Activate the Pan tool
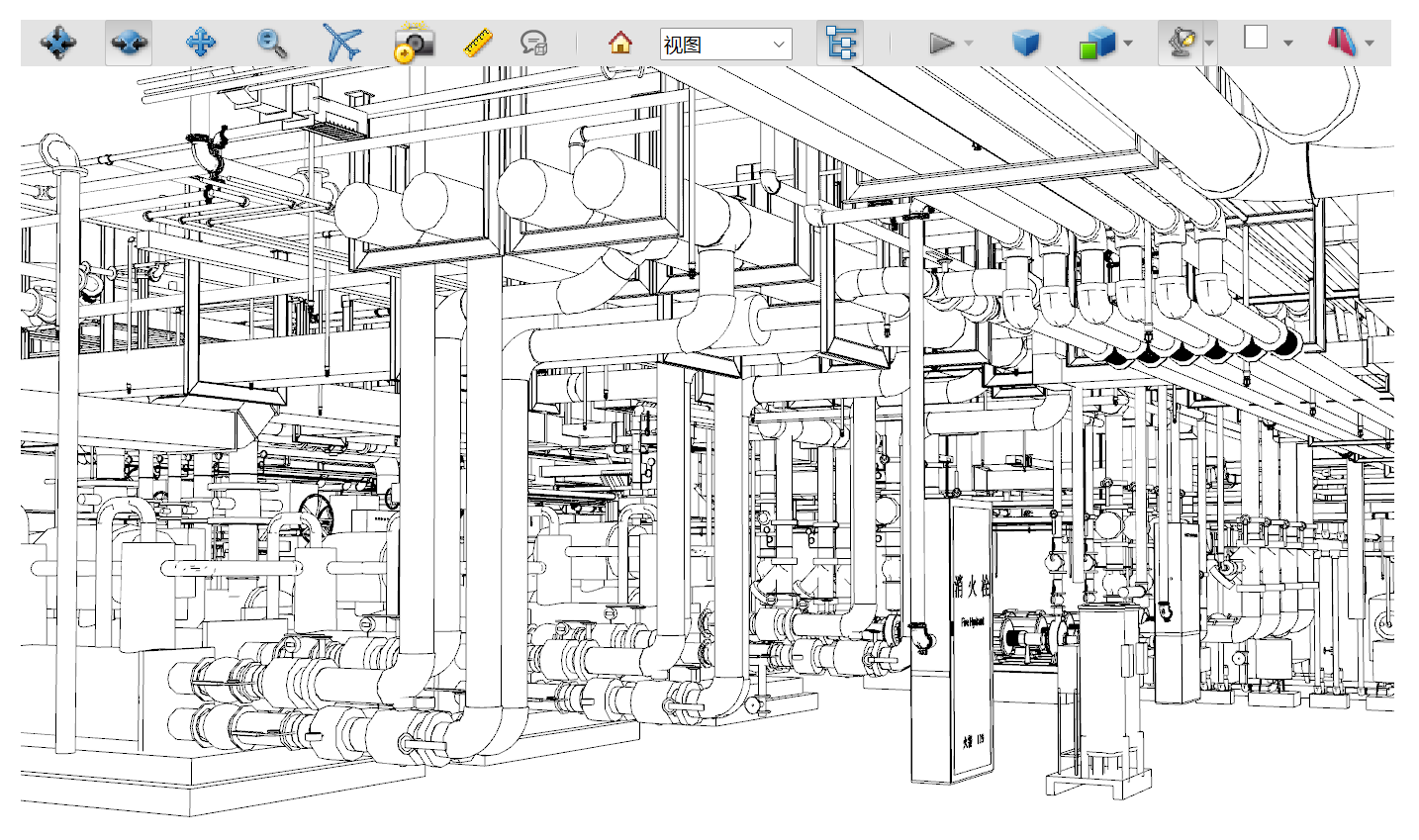Screen dimensions: 1419x840 (x=201, y=44)
